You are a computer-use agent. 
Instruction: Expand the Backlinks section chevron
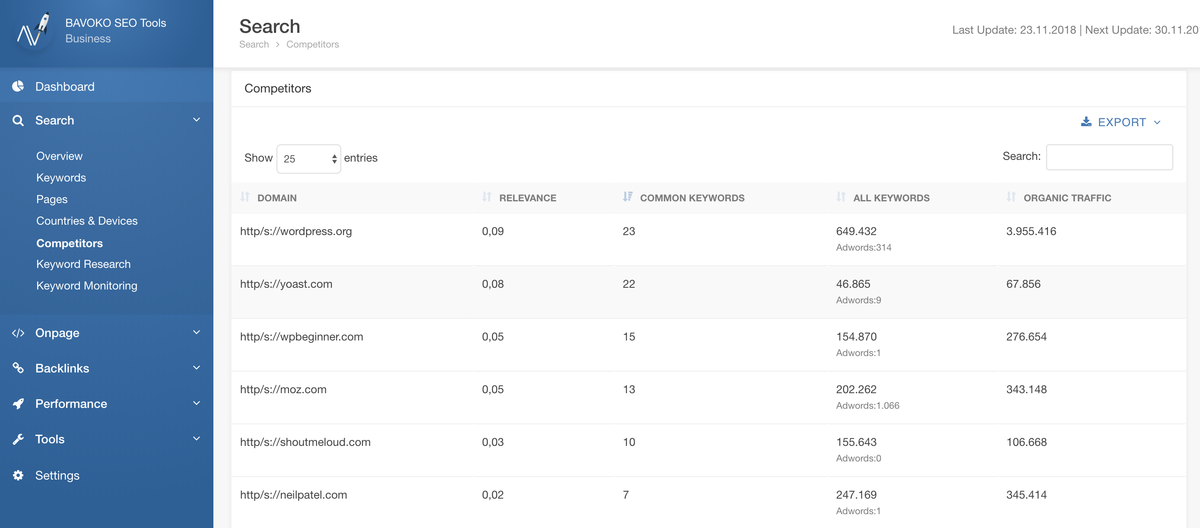click(196, 368)
